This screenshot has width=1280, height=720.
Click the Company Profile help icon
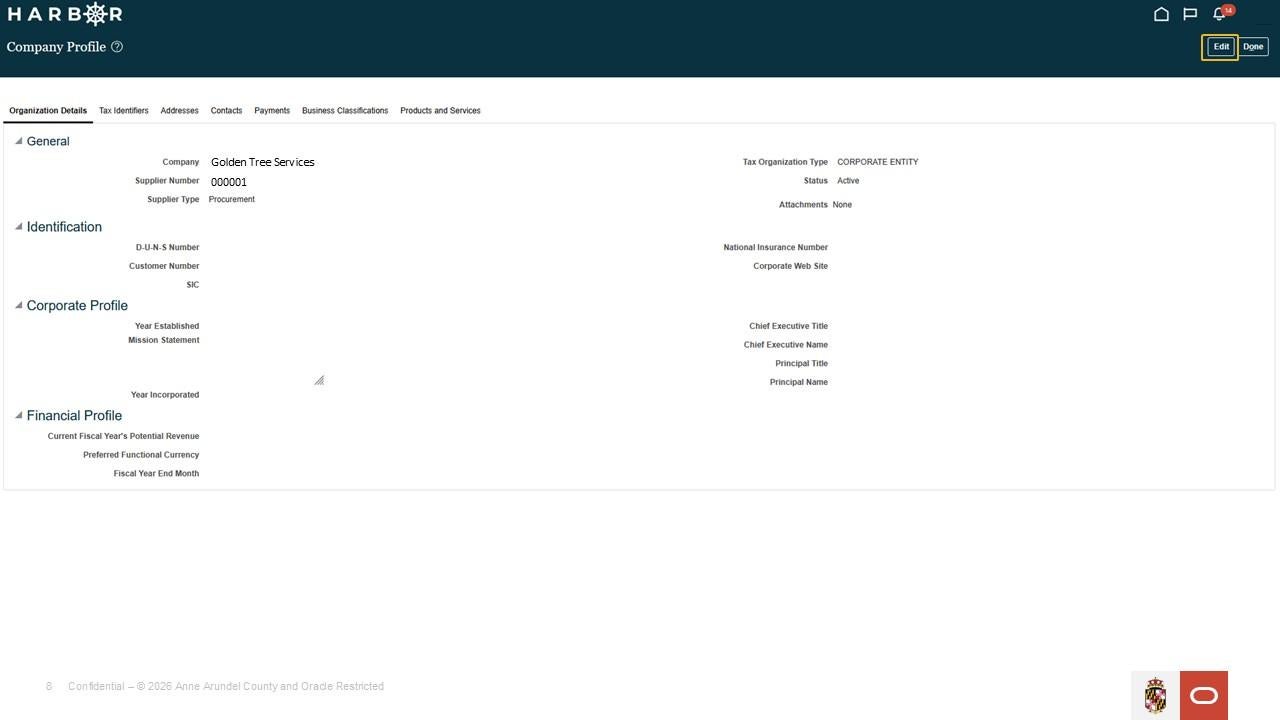pos(117,47)
